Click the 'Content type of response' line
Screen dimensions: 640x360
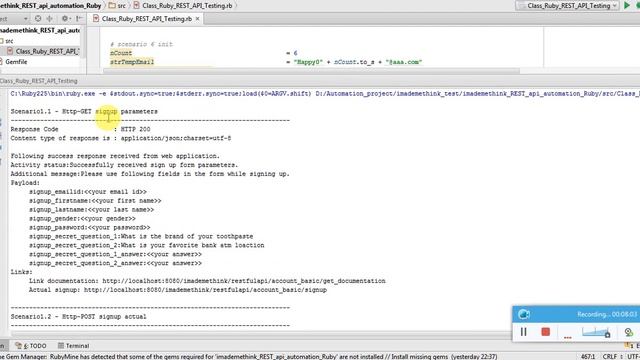click(x=121, y=138)
